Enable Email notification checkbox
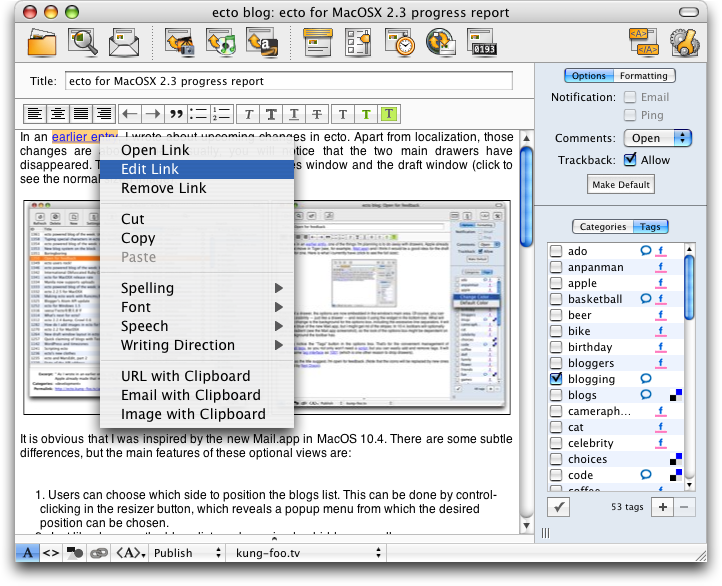 pyautogui.click(x=630, y=97)
